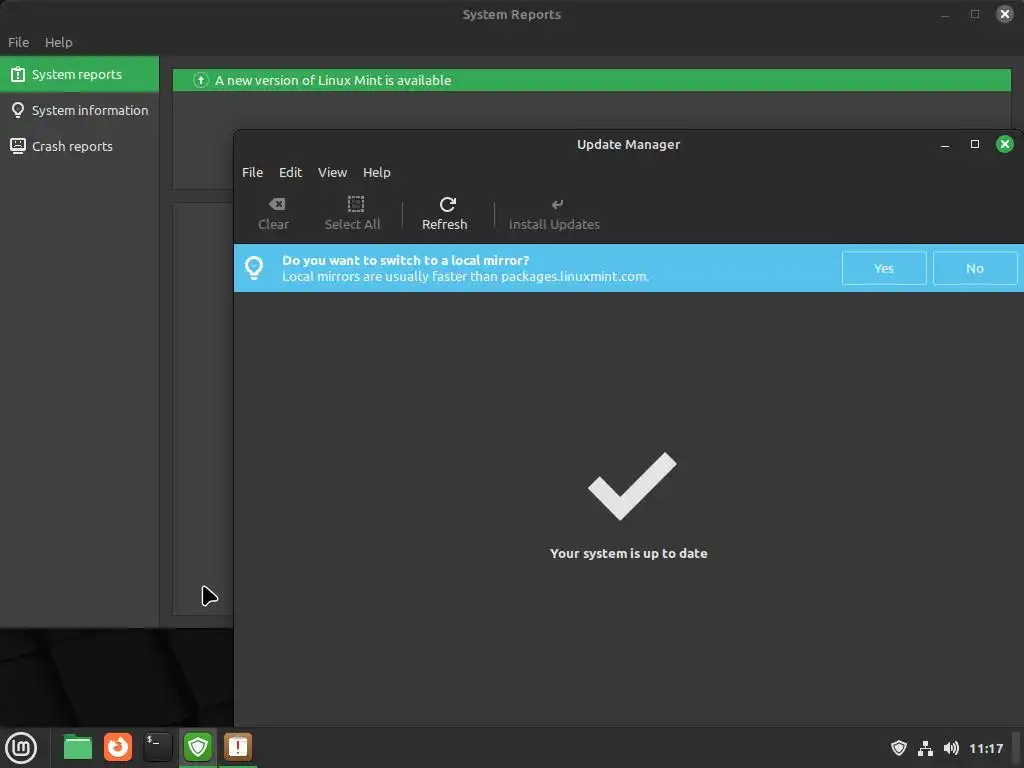Maximize the Update Manager window
Screen dimensions: 1024x768
pyautogui.click(x=975, y=144)
